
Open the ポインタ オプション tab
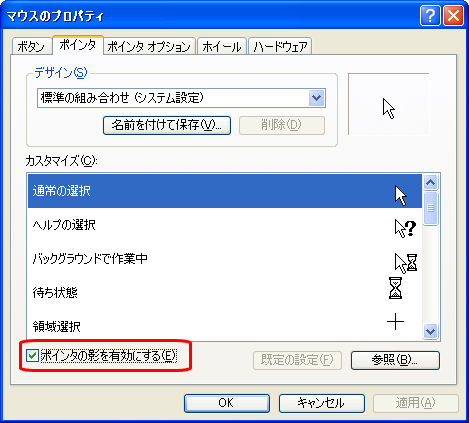click(149, 47)
